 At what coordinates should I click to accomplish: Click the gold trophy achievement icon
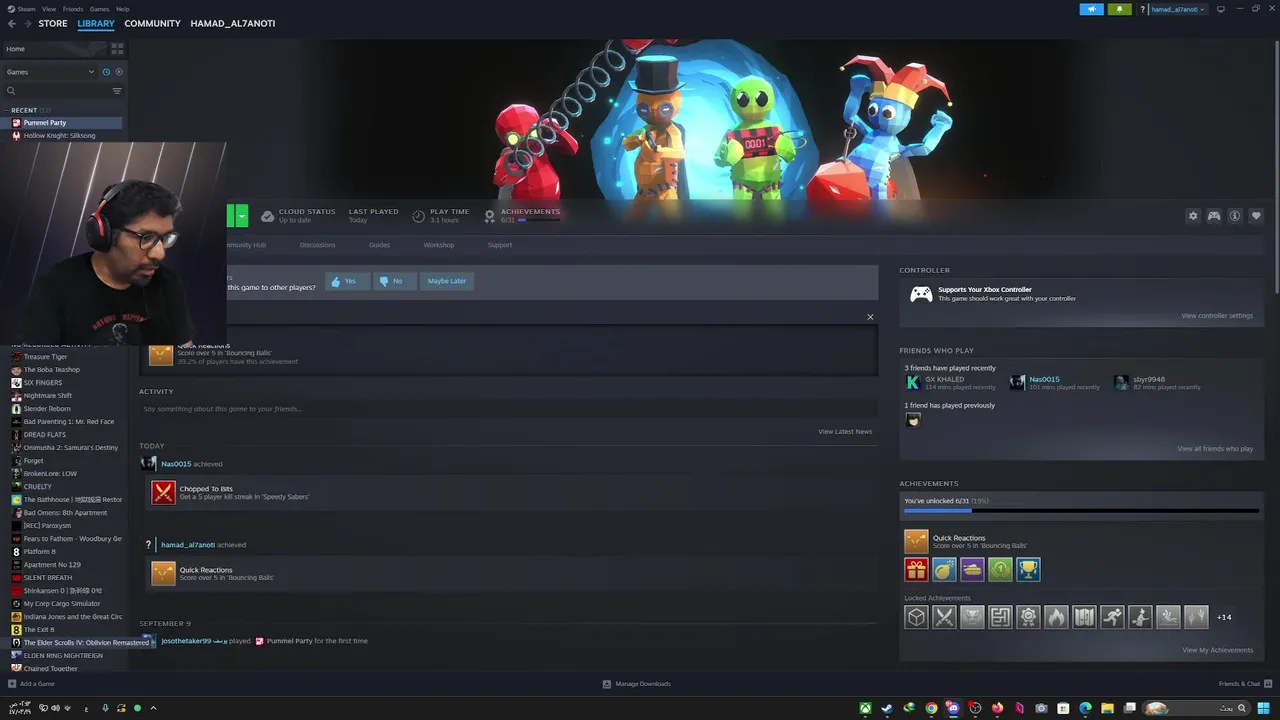[x=1028, y=569]
